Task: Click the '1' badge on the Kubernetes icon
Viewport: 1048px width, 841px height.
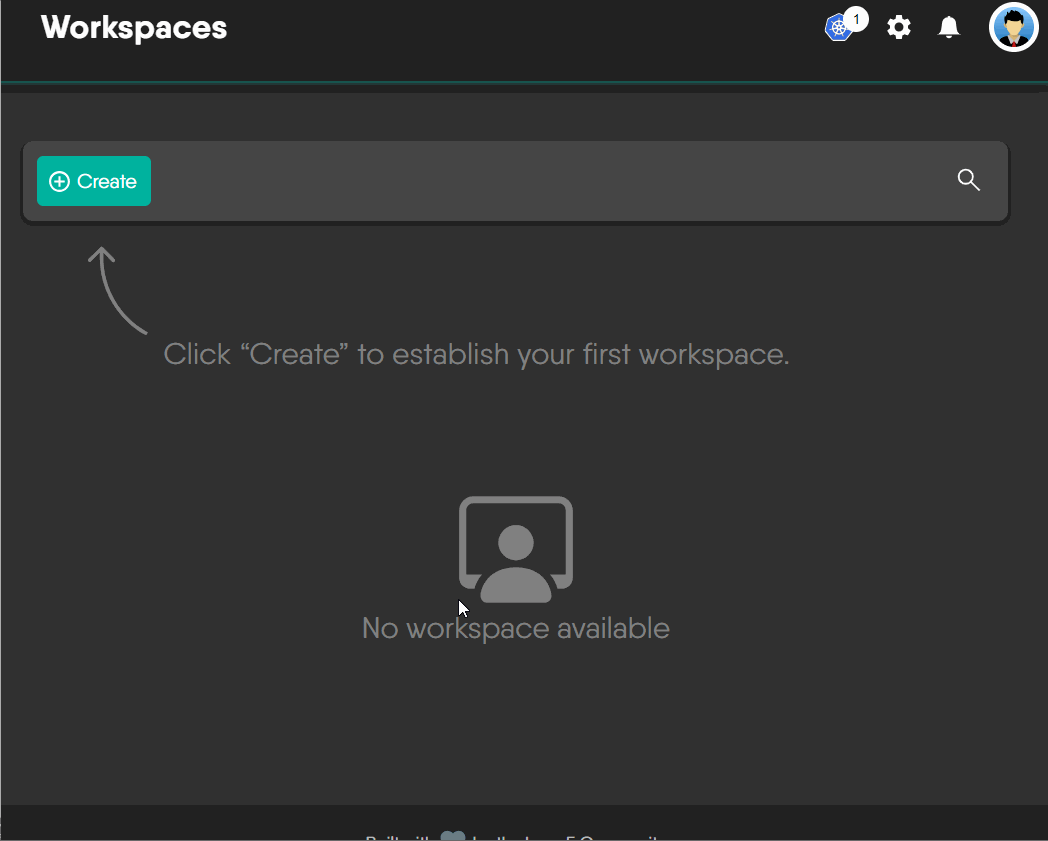Action: coord(856,18)
